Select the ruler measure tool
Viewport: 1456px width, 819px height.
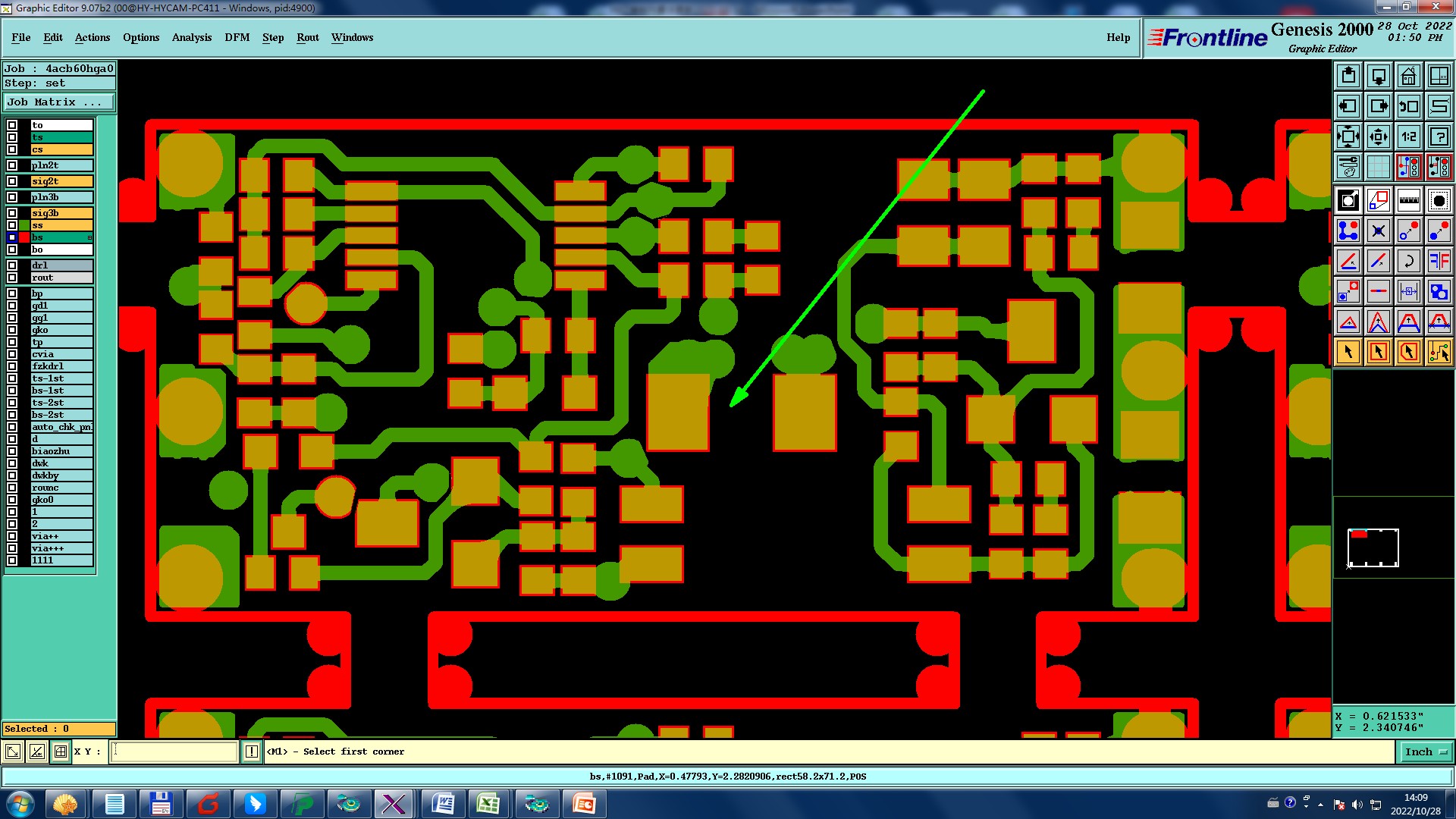tap(1408, 200)
